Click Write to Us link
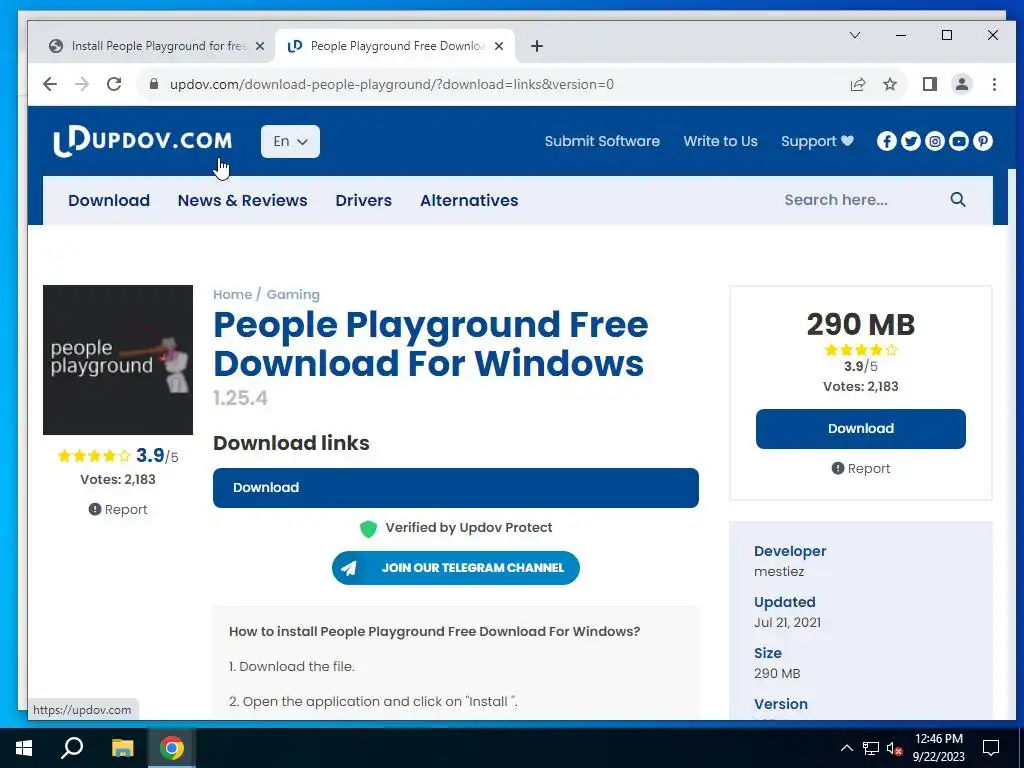This screenshot has width=1024, height=768. coord(720,141)
